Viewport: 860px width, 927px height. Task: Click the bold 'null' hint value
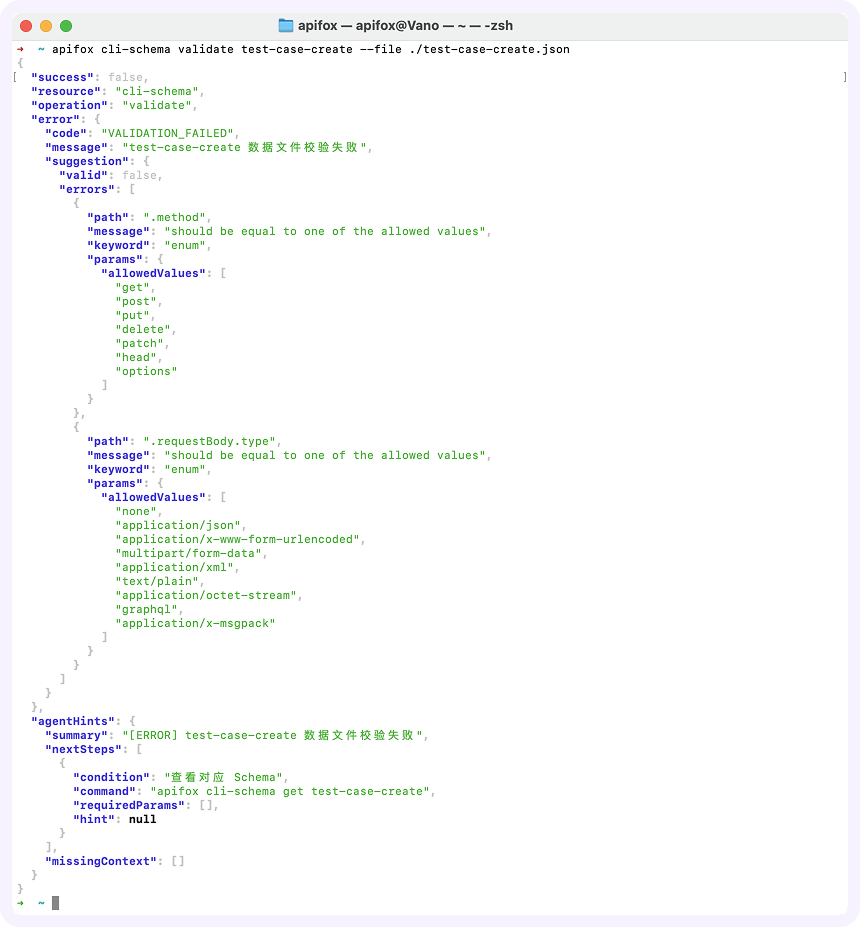click(x=142, y=819)
